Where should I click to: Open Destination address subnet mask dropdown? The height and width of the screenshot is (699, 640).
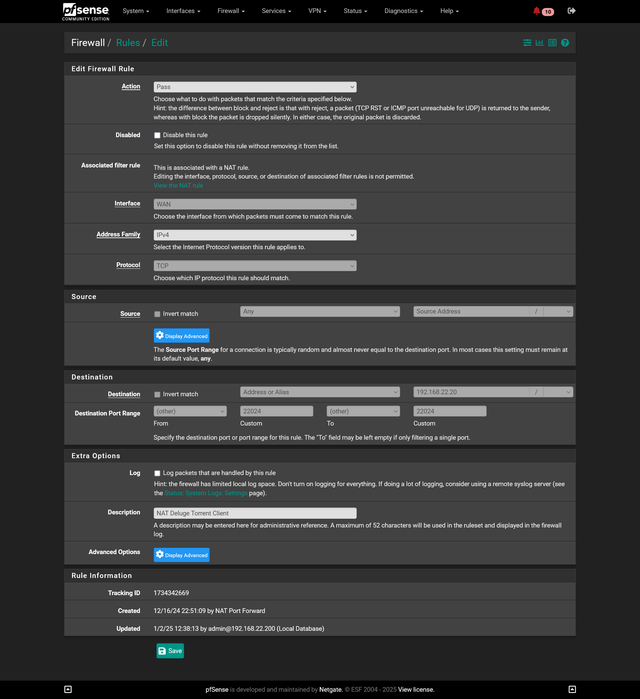point(558,392)
